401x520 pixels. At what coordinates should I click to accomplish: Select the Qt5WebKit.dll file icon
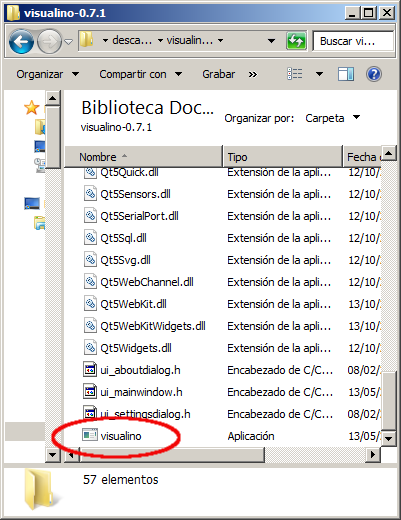click(x=90, y=304)
